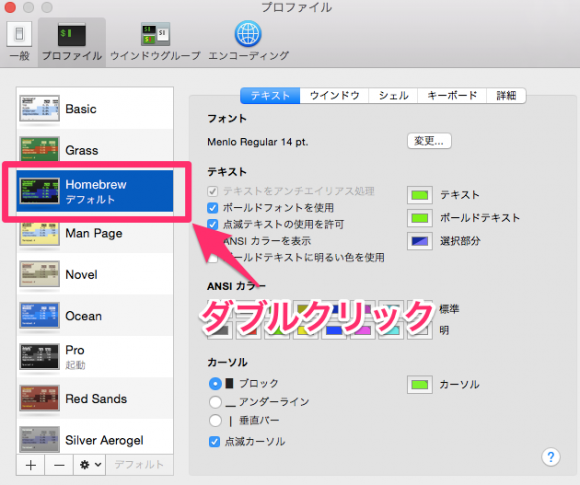Click the plus button to add profile
Image resolution: width=580 pixels, height=485 pixels.
click(31, 465)
